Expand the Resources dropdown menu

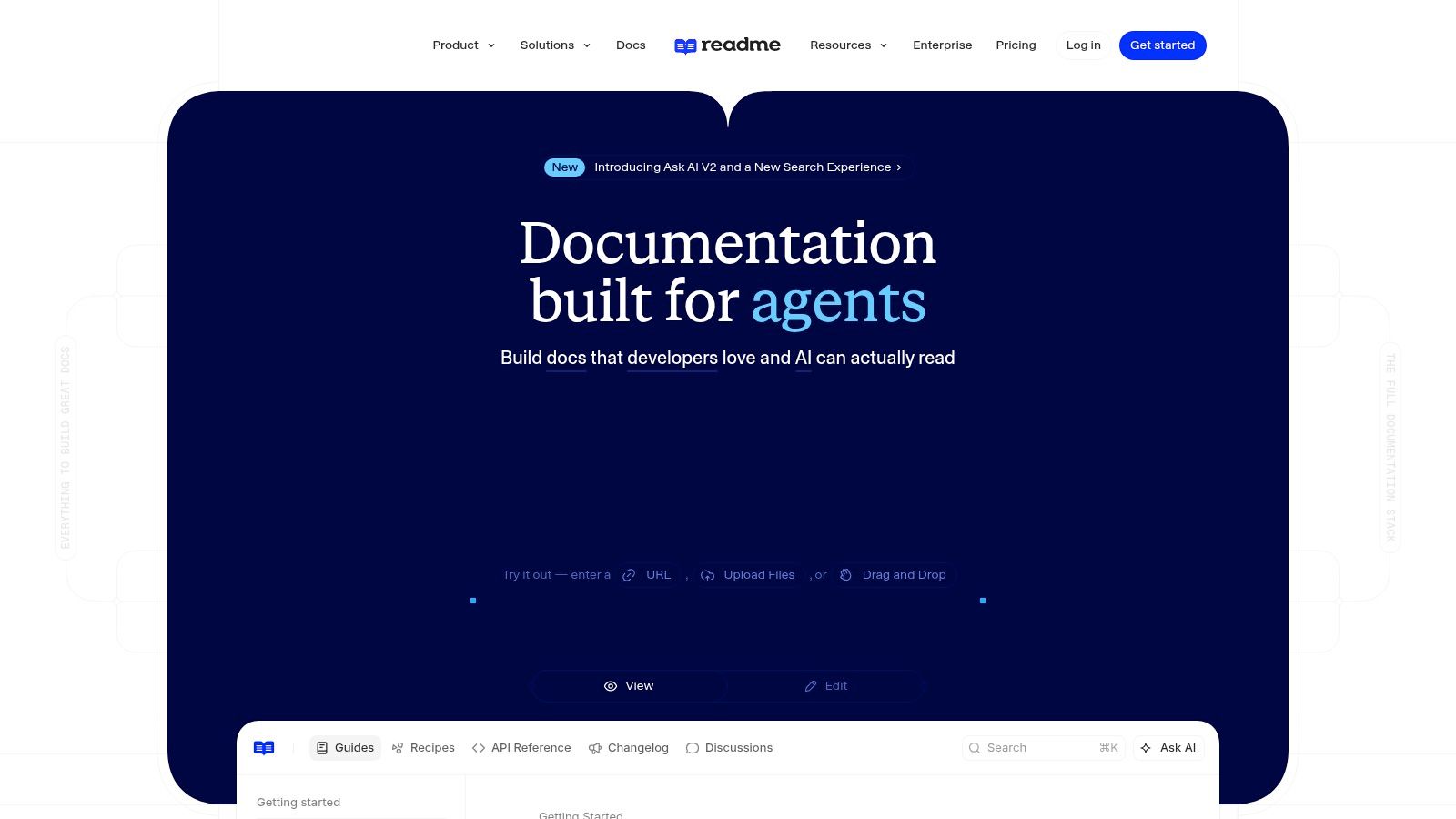click(848, 45)
